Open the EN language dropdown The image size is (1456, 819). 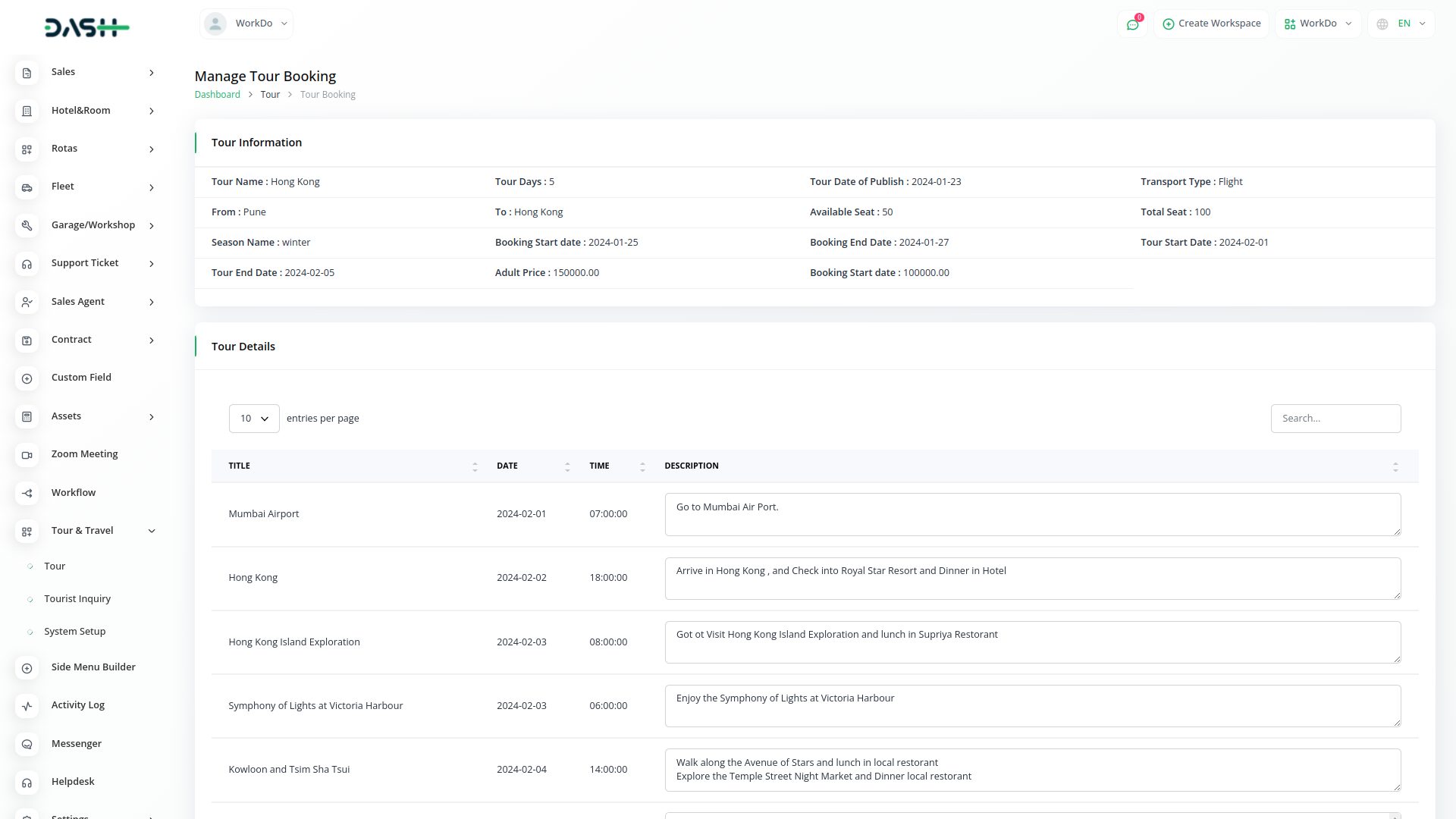pos(1402,24)
